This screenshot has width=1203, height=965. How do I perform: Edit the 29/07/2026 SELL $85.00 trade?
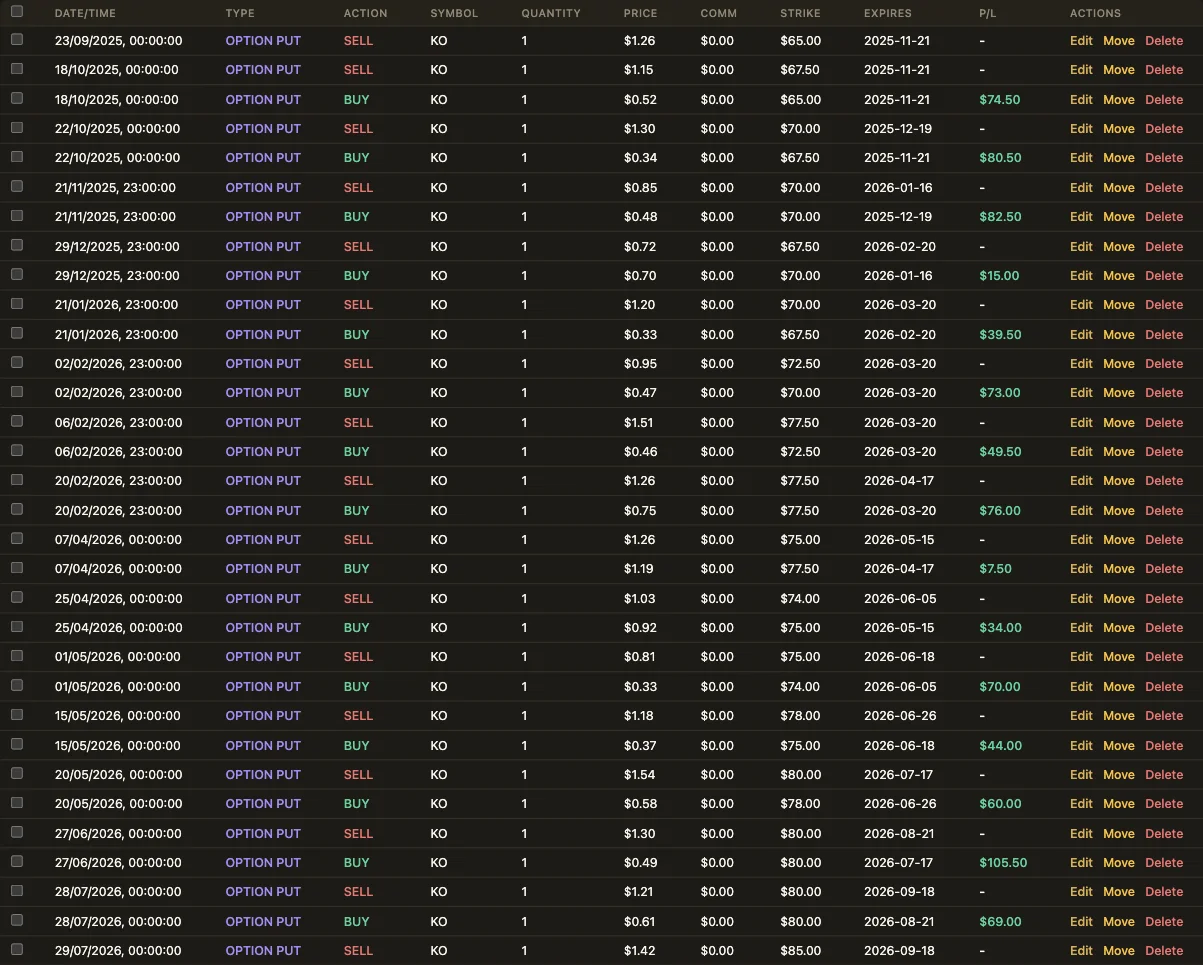click(1081, 951)
